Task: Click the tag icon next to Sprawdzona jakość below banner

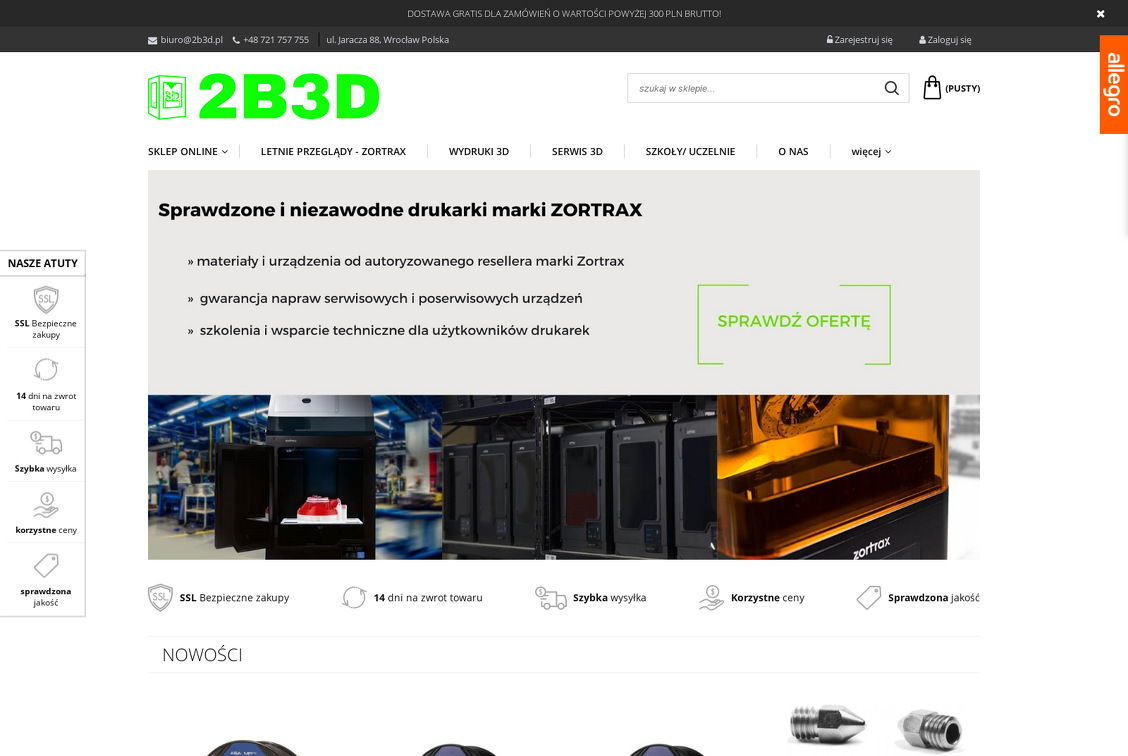Action: pyautogui.click(x=869, y=598)
